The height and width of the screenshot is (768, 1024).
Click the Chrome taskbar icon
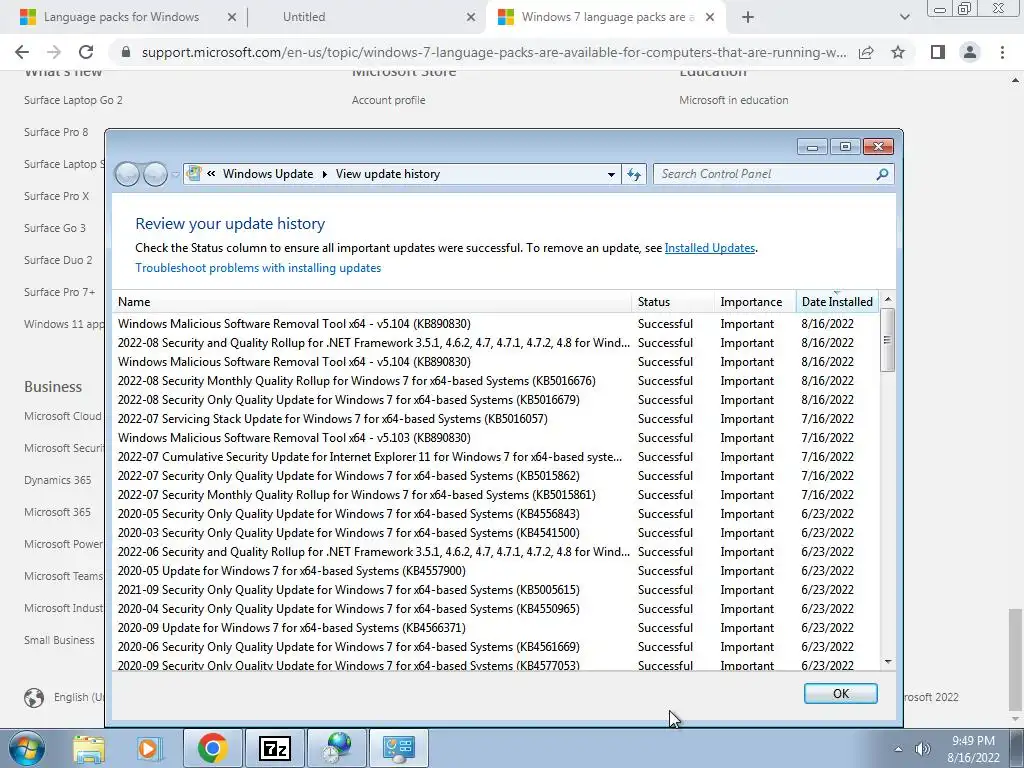212,749
